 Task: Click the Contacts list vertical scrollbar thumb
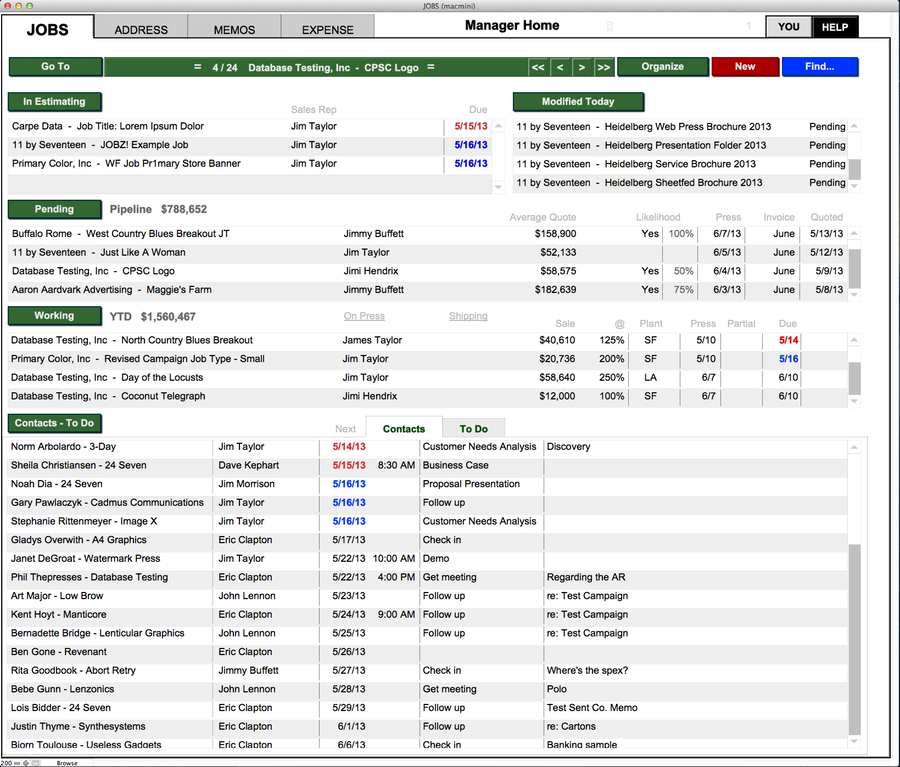(853, 638)
